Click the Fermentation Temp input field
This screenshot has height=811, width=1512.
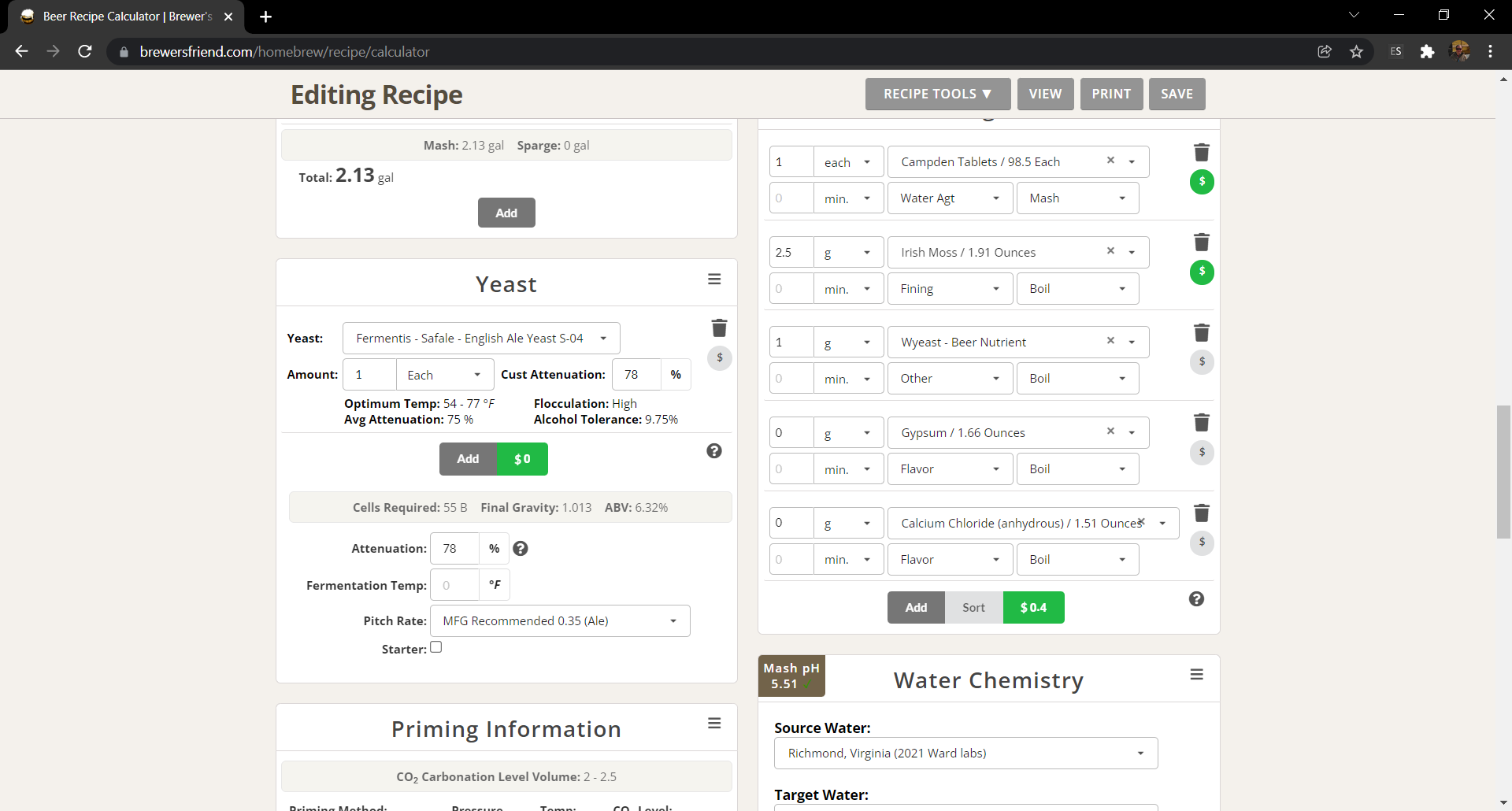pos(455,586)
